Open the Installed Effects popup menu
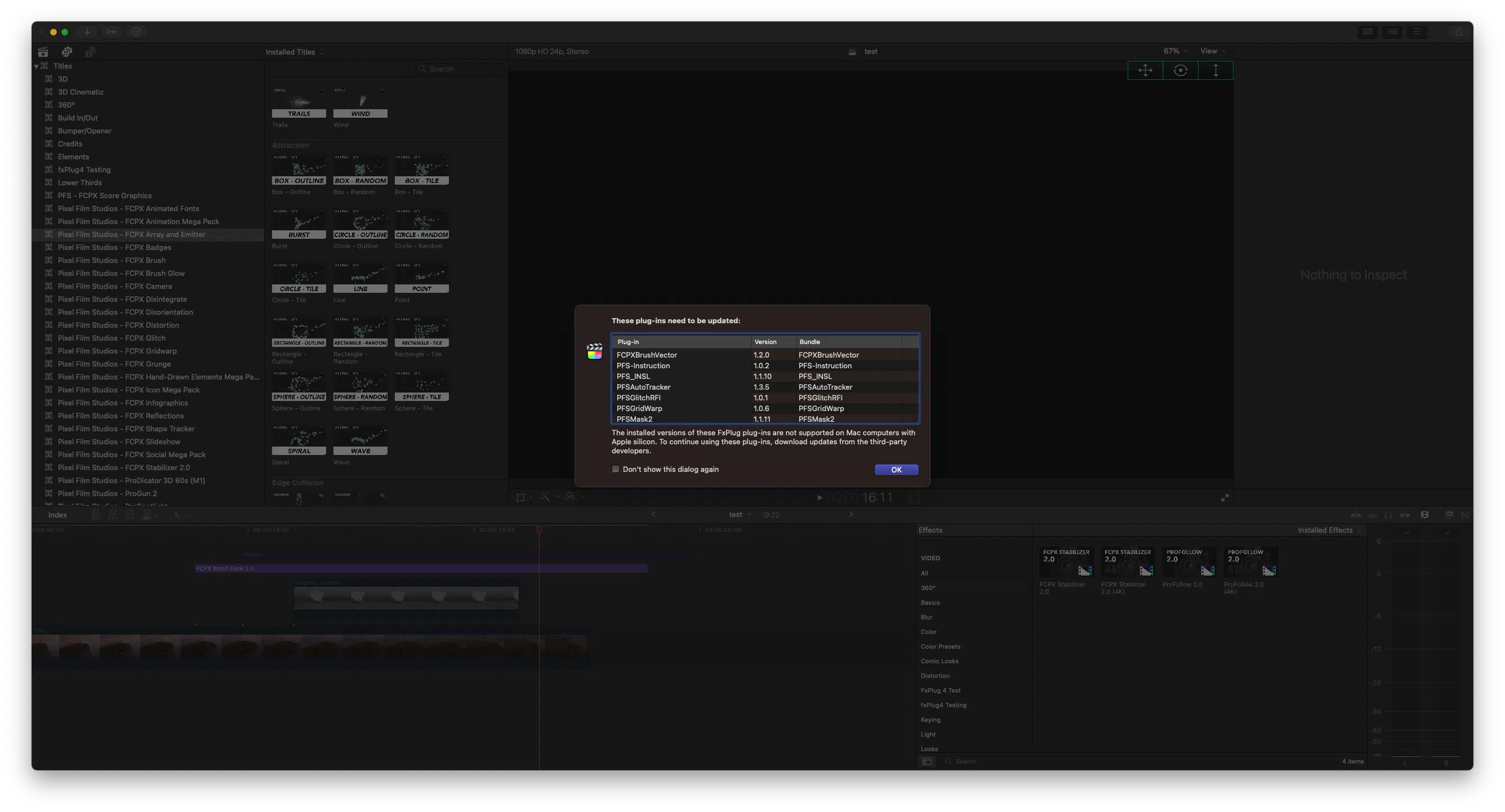Screen dimensions: 1505x812 pyautogui.click(x=1329, y=530)
